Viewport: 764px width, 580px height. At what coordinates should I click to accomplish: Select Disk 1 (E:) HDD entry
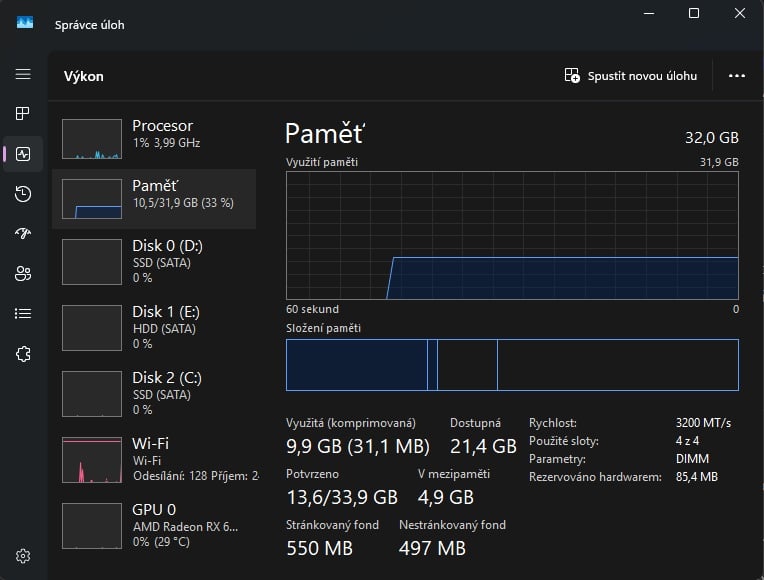(x=154, y=327)
